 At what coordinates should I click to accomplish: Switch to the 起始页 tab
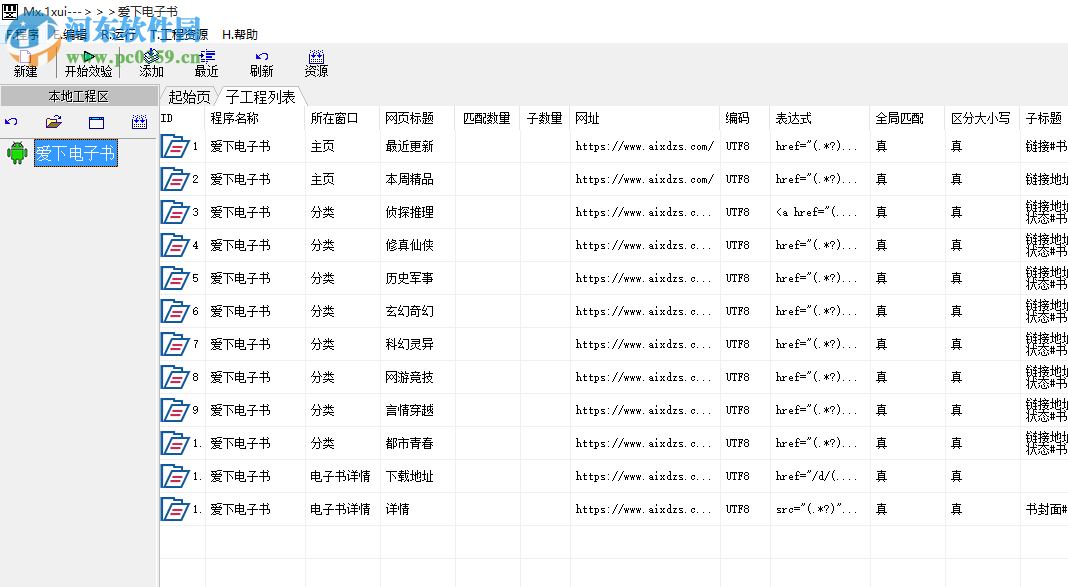(x=188, y=96)
